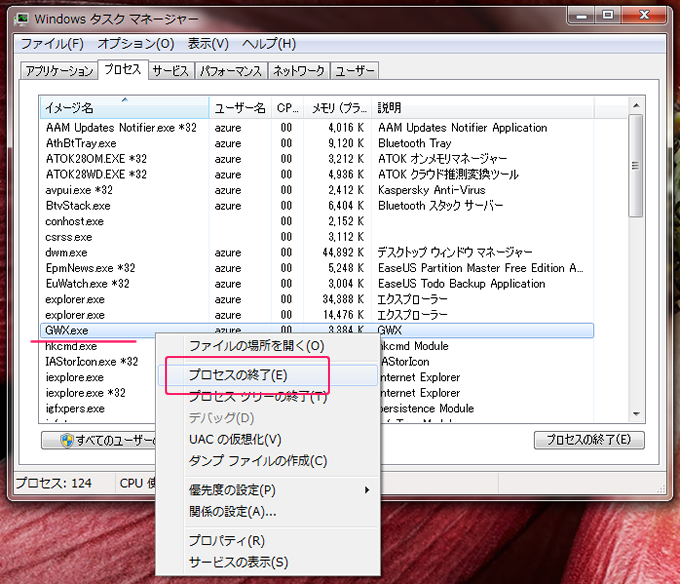Screen dimensions: 680x584
Task: Go to the ネットワーク tab
Action: pos(299,71)
